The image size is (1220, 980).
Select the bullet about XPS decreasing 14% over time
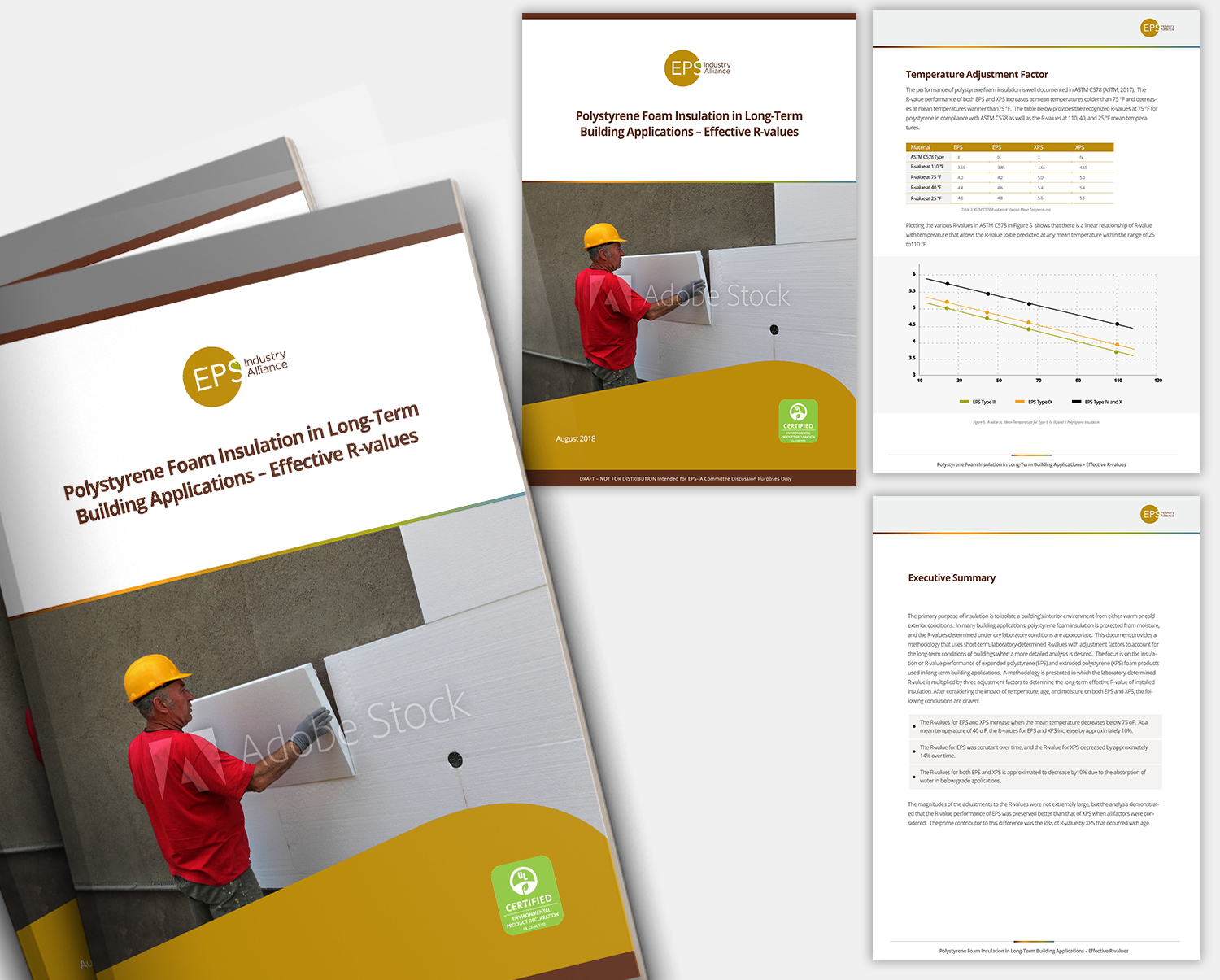[1035, 751]
